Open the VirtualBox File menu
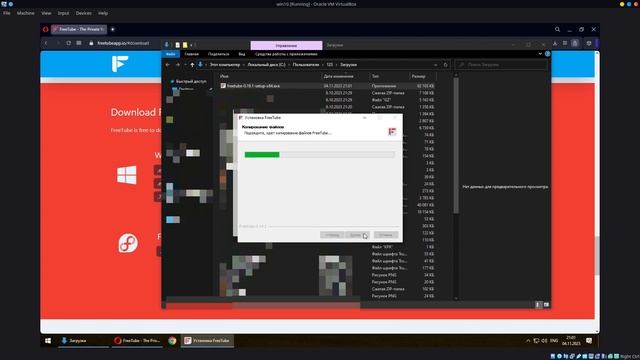This screenshot has height=360, width=640. pos(7,13)
